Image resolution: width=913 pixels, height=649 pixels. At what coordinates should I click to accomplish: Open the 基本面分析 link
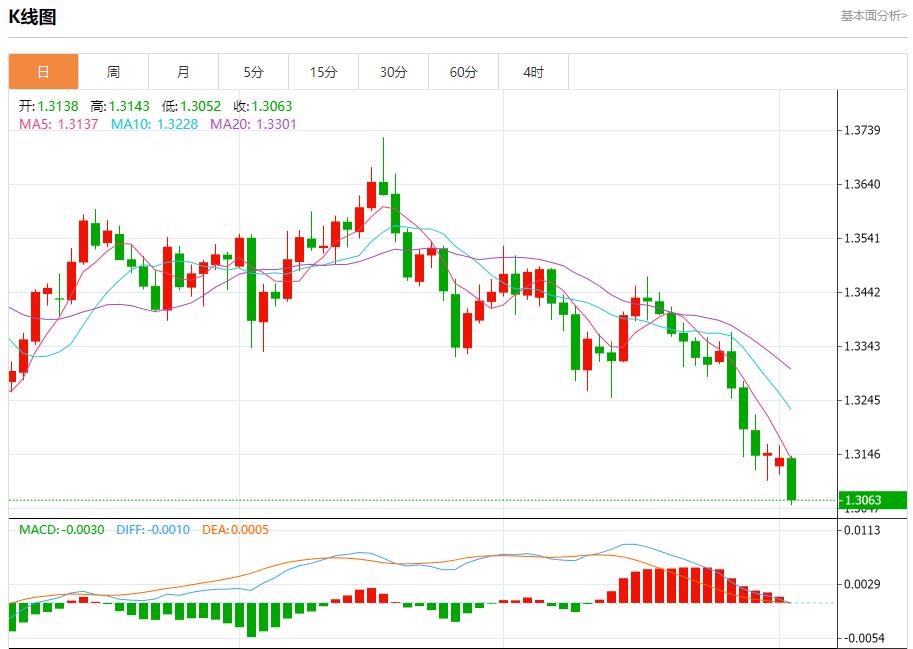[873, 15]
